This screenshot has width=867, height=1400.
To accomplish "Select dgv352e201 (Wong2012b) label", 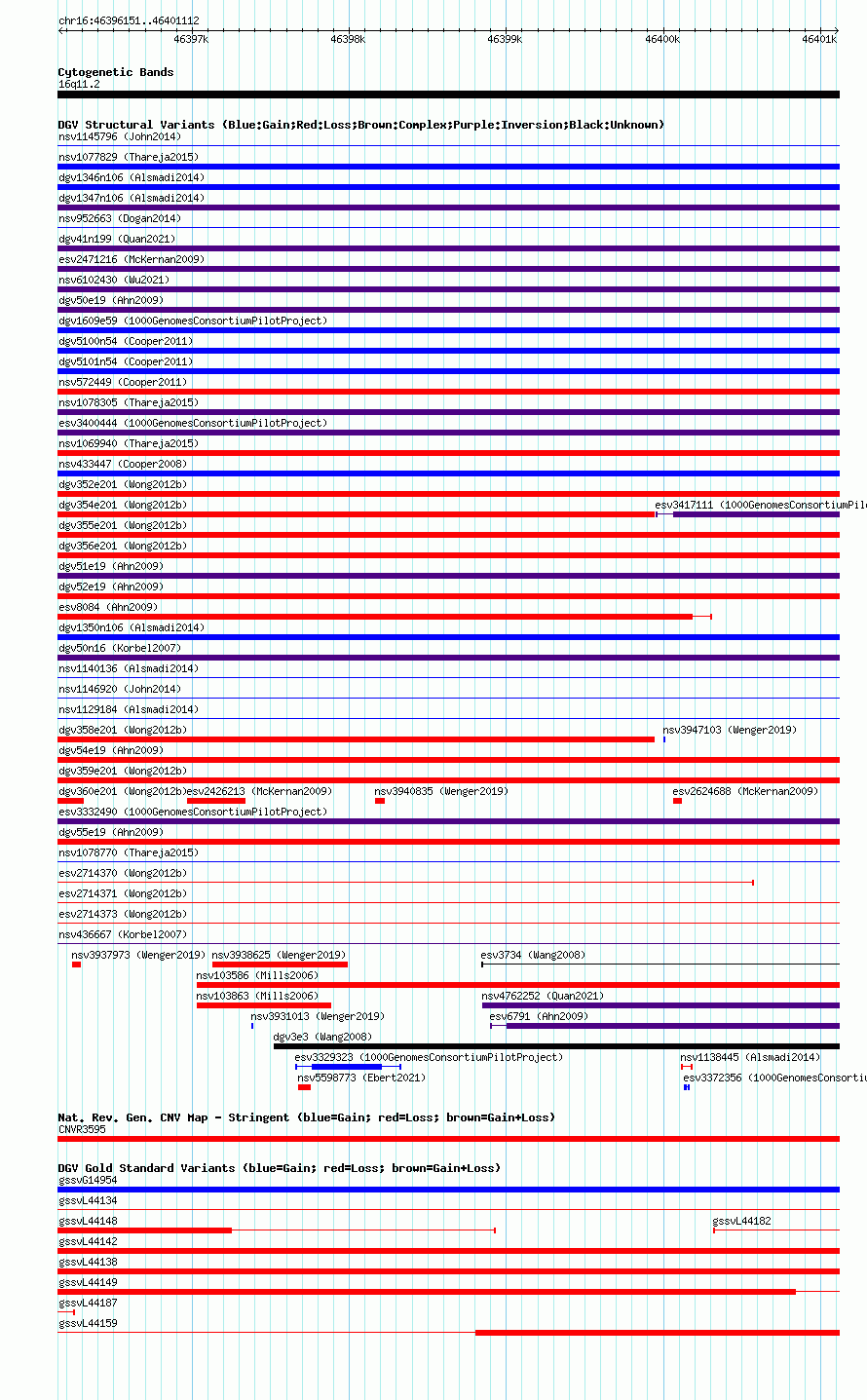I will pyautogui.click(x=123, y=485).
